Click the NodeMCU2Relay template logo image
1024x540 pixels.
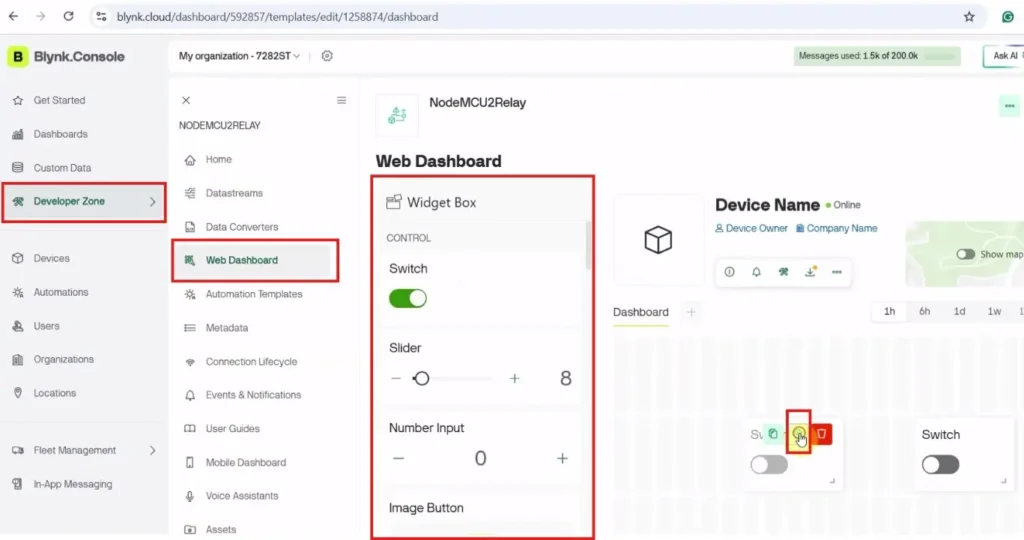(x=397, y=116)
